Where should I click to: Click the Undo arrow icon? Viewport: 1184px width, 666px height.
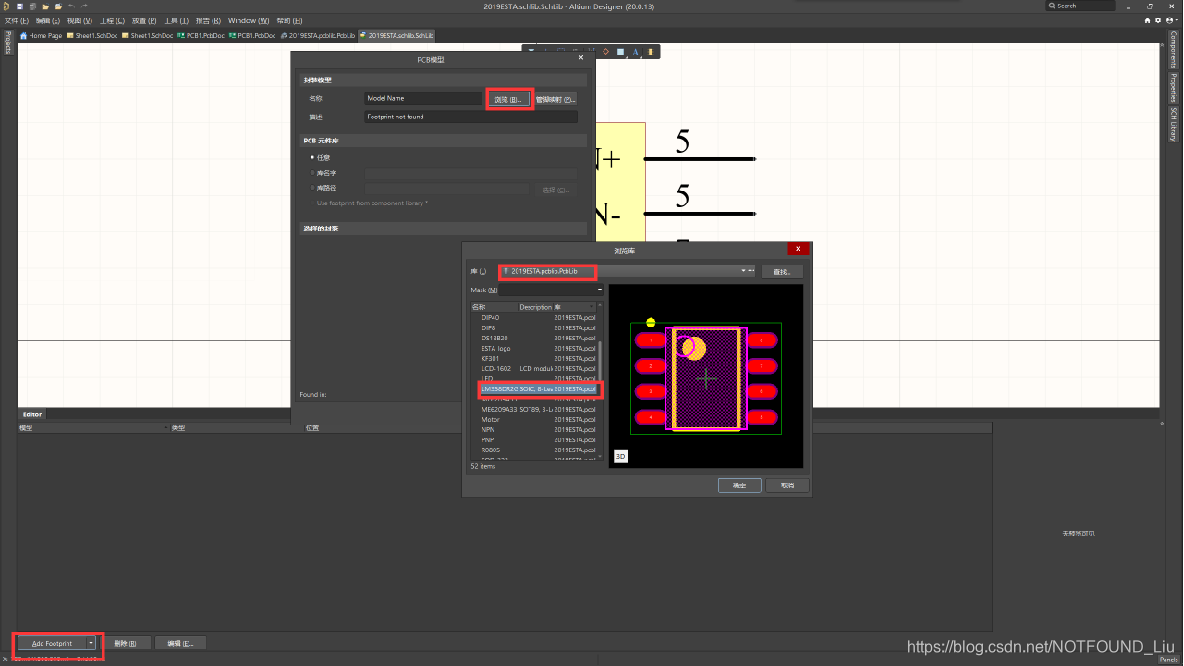[x=72, y=6]
